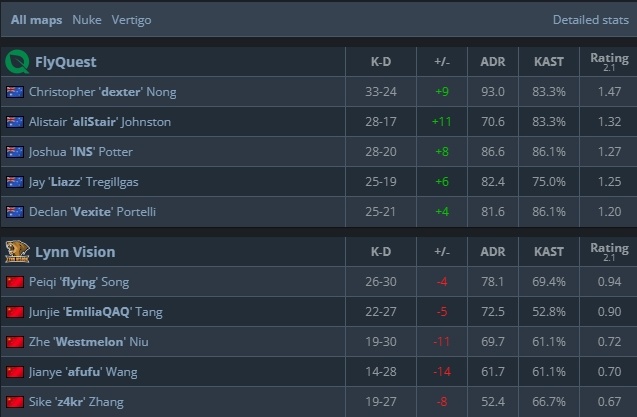This screenshot has height=417, width=637.
Task: Click the Australian flag next to Vexite
Action: click(15, 212)
